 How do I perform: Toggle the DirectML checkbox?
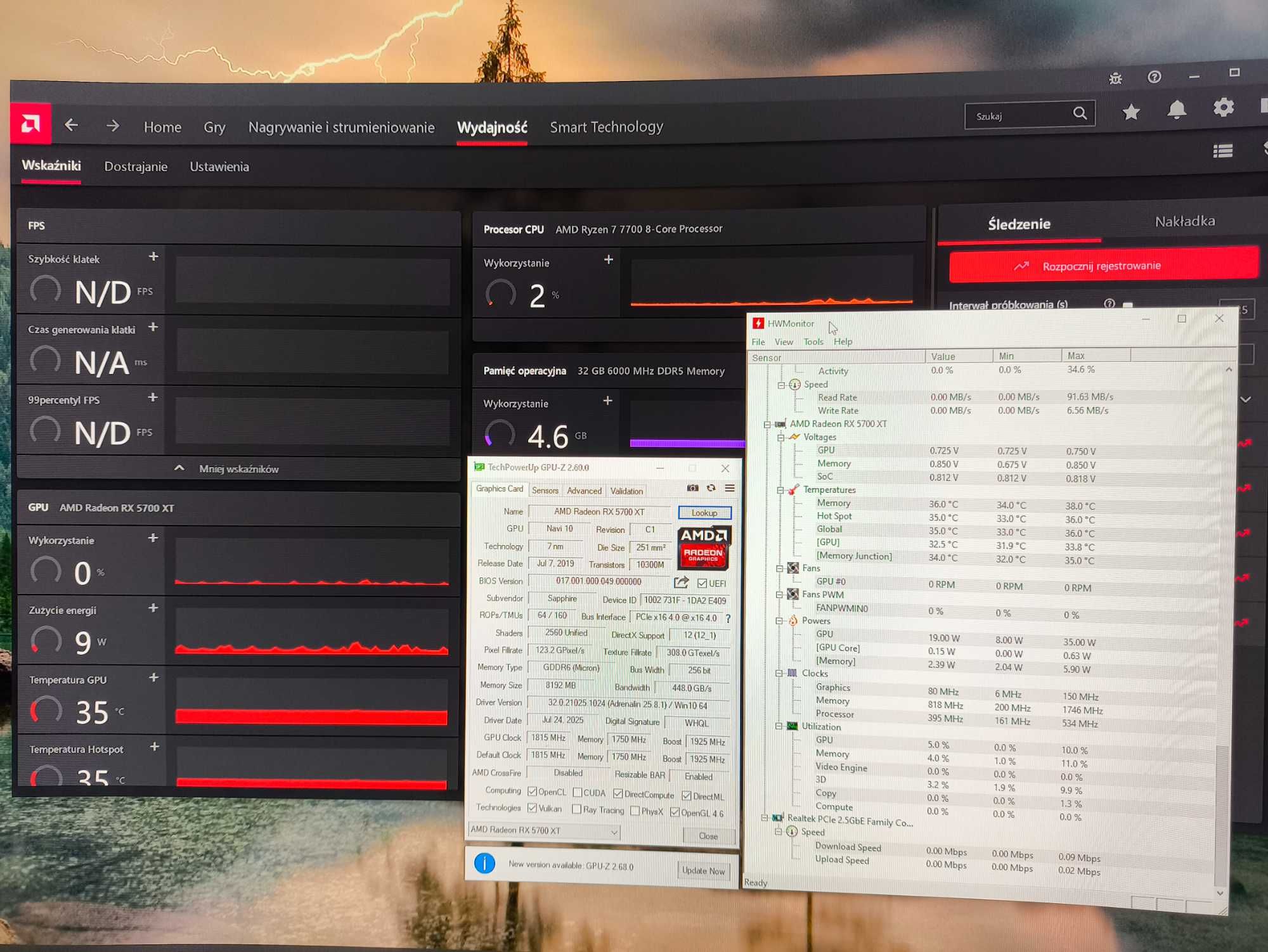pyautogui.click(x=687, y=796)
